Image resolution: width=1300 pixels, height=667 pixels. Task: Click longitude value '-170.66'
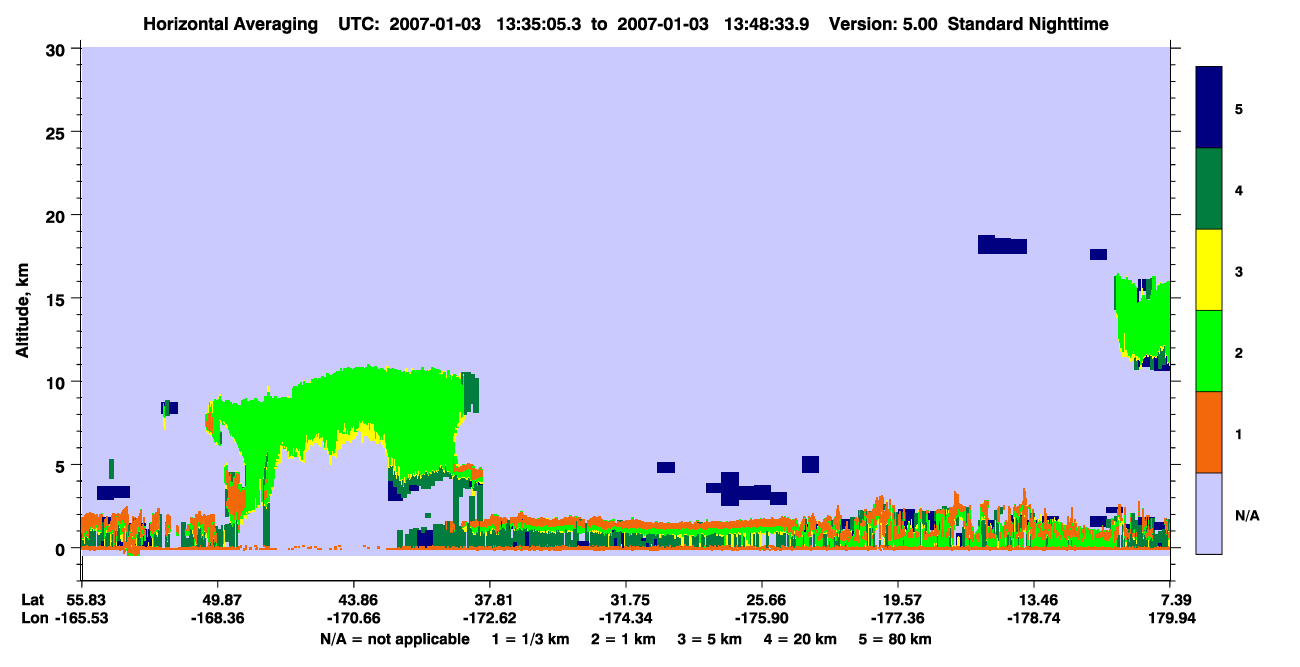pos(353,618)
